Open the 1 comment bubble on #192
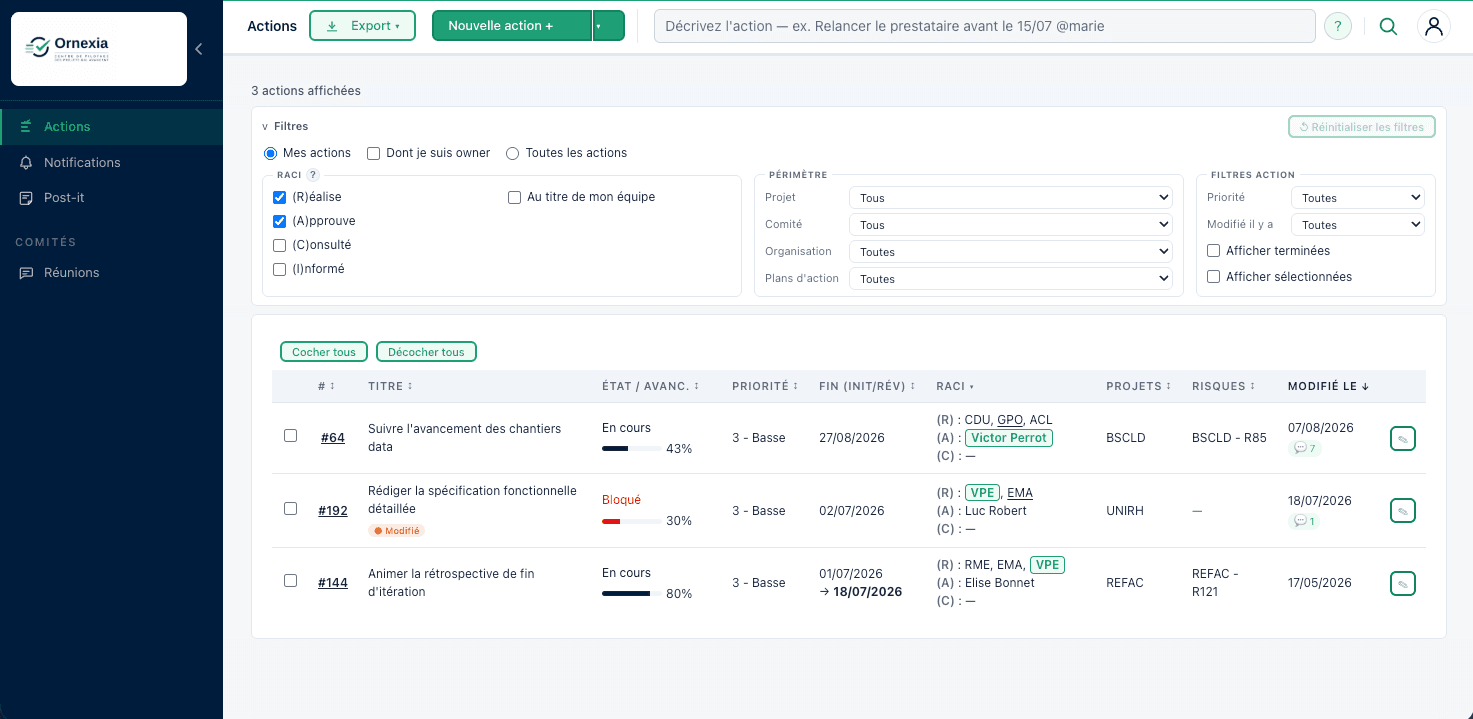This screenshot has height=719, width=1473. tap(1304, 521)
